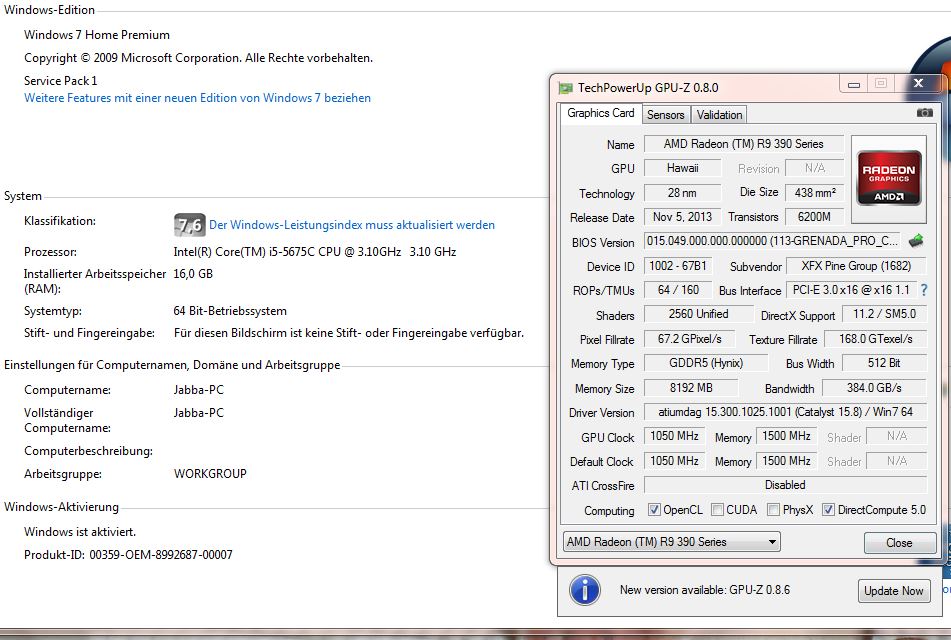
Task: Click the Windows 7 Home Premium edition text
Action: (97, 35)
